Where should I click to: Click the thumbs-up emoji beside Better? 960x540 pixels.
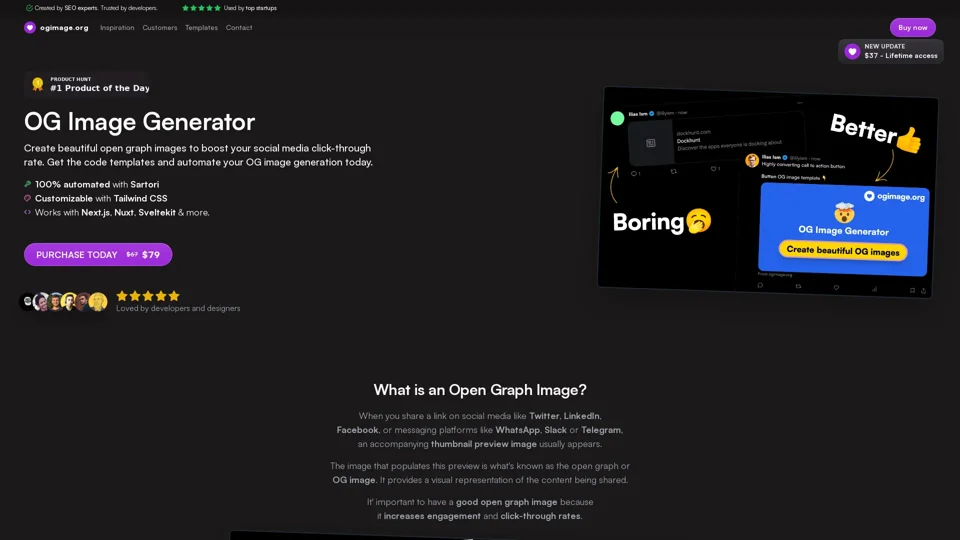(909, 140)
